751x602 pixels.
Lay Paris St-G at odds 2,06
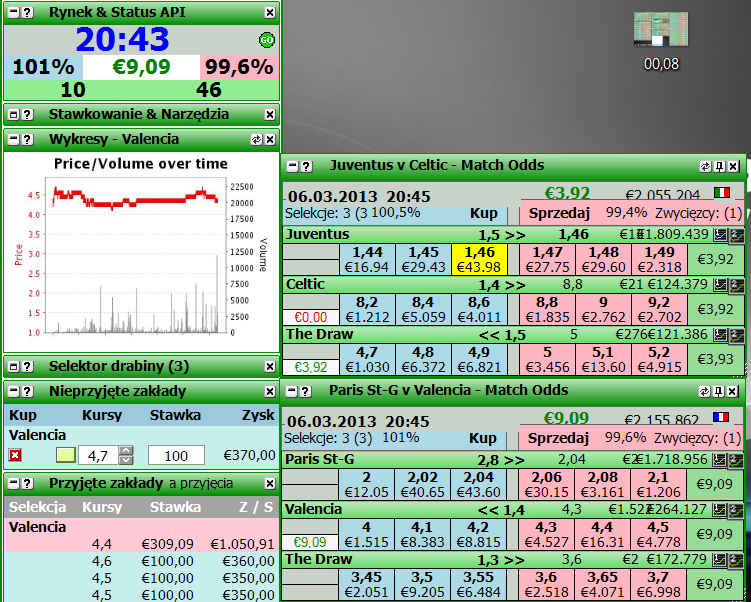click(546, 485)
